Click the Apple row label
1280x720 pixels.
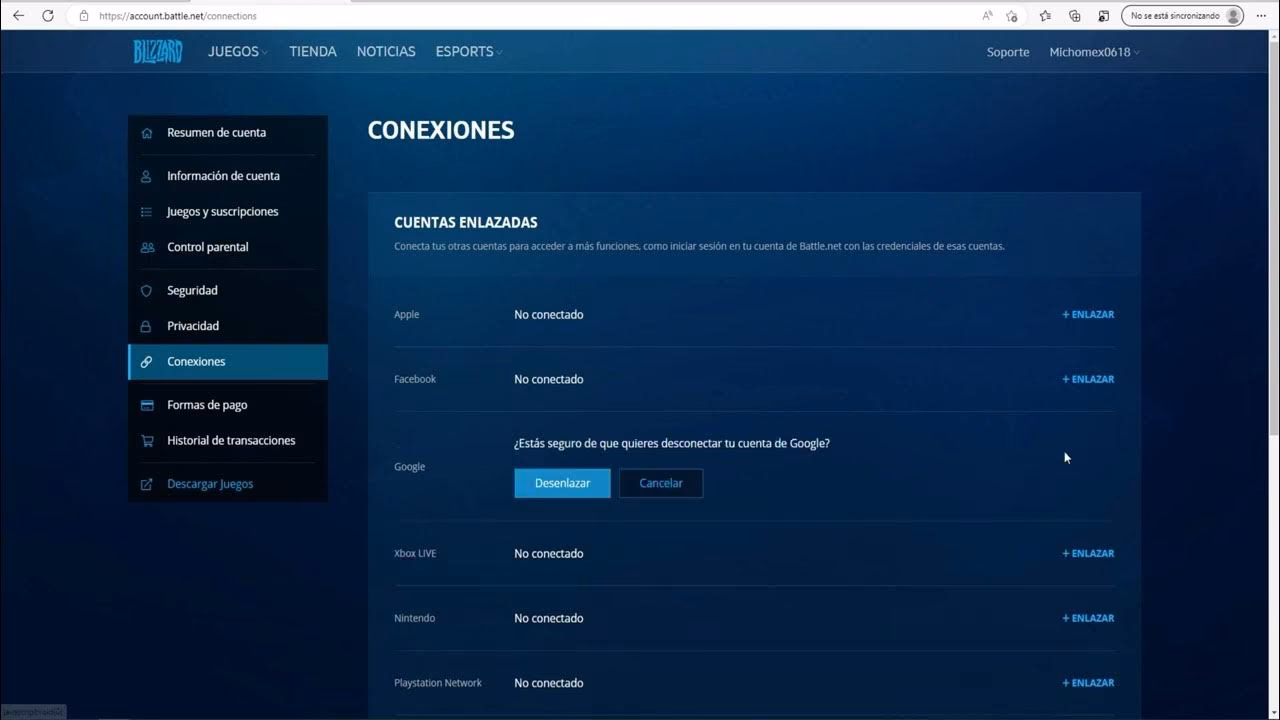pyautogui.click(x=407, y=314)
